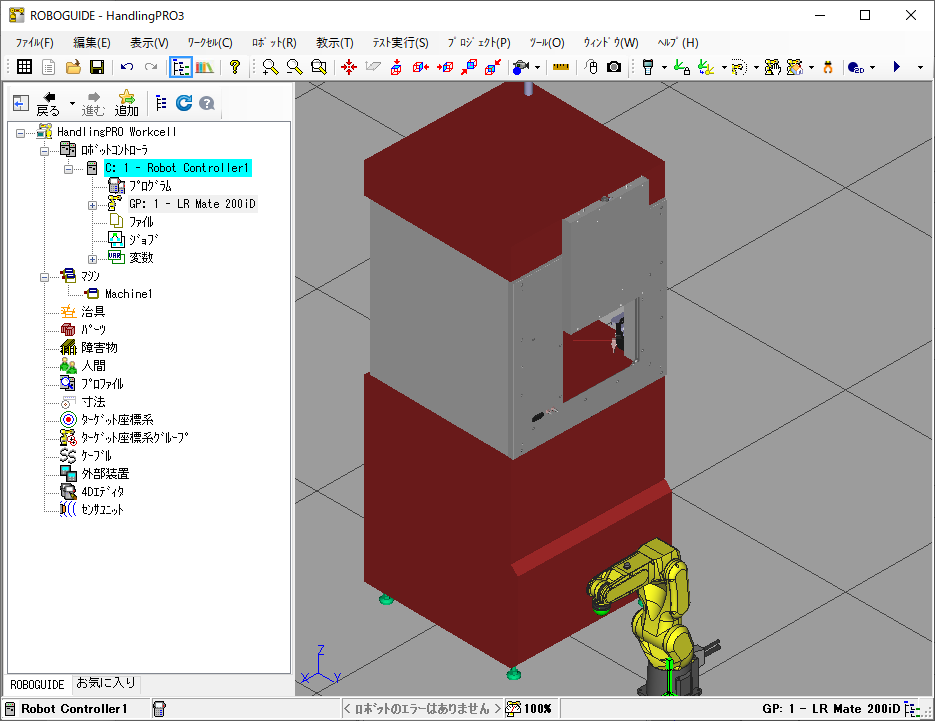Expand the GP: 1 - LR Mate 200iD node
This screenshot has height=721, width=935.
pos(93,204)
